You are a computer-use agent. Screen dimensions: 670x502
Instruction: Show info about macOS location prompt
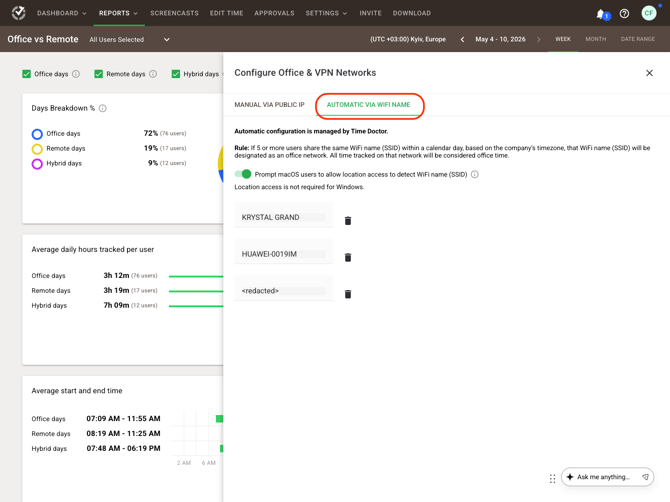coord(475,174)
